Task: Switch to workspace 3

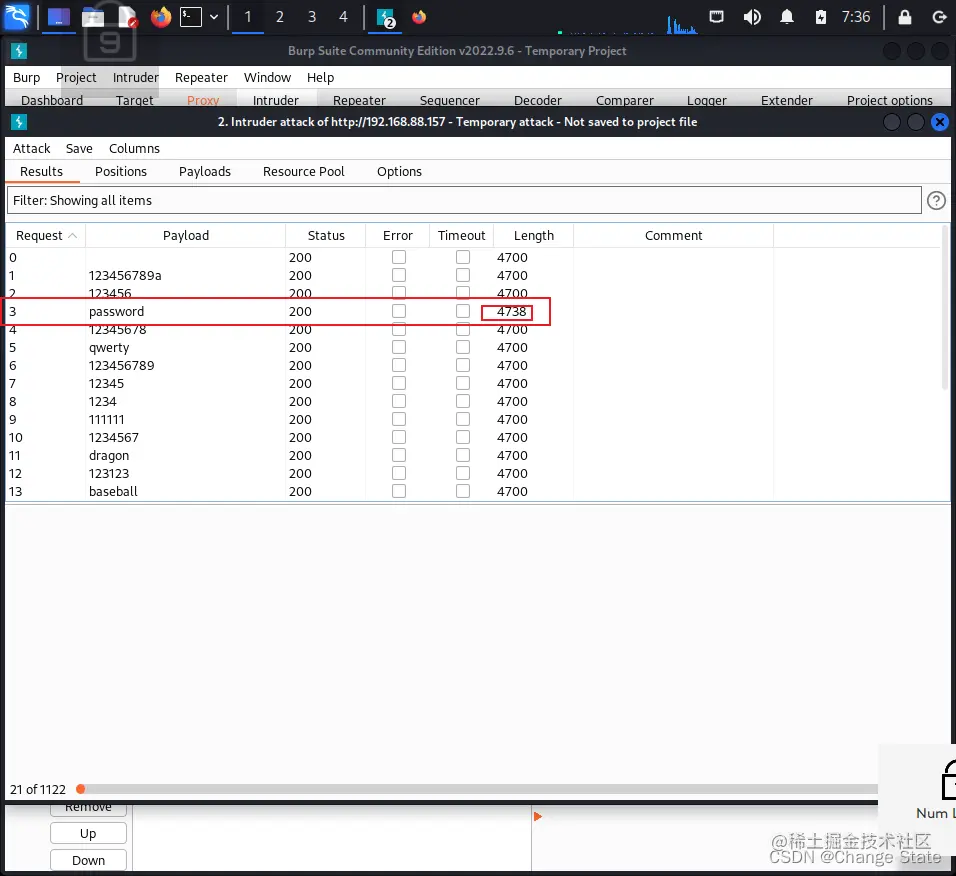Action: (x=312, y=17)
